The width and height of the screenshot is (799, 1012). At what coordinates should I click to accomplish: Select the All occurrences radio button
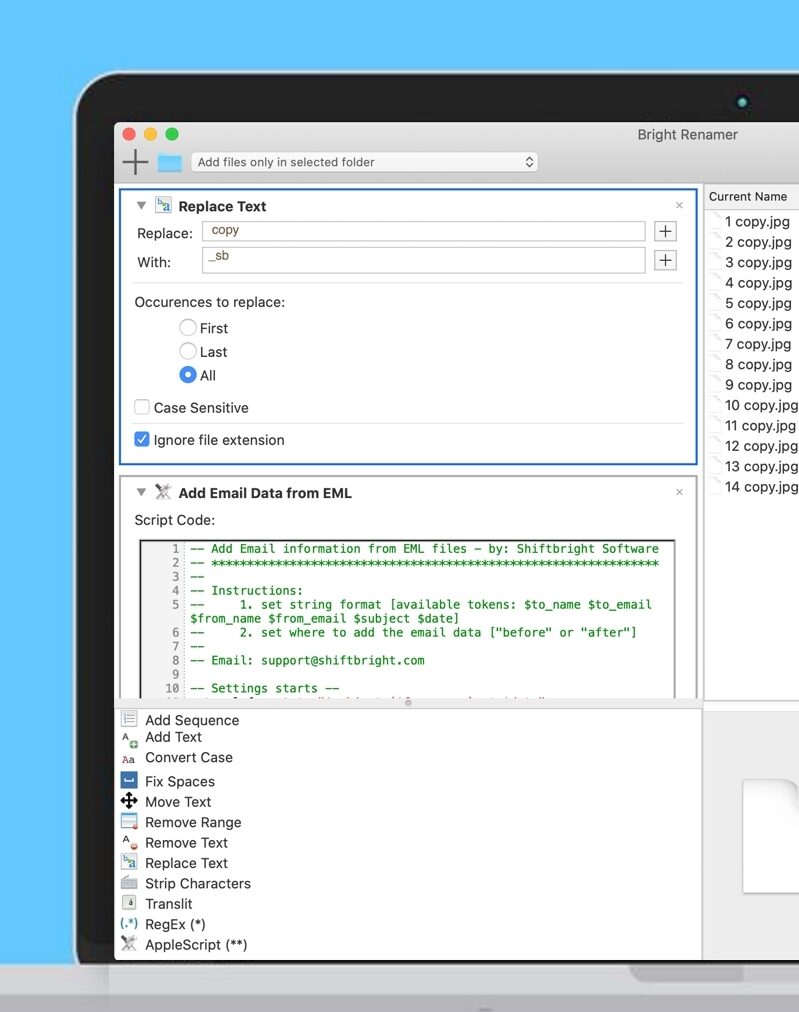(x=188, y=375)
